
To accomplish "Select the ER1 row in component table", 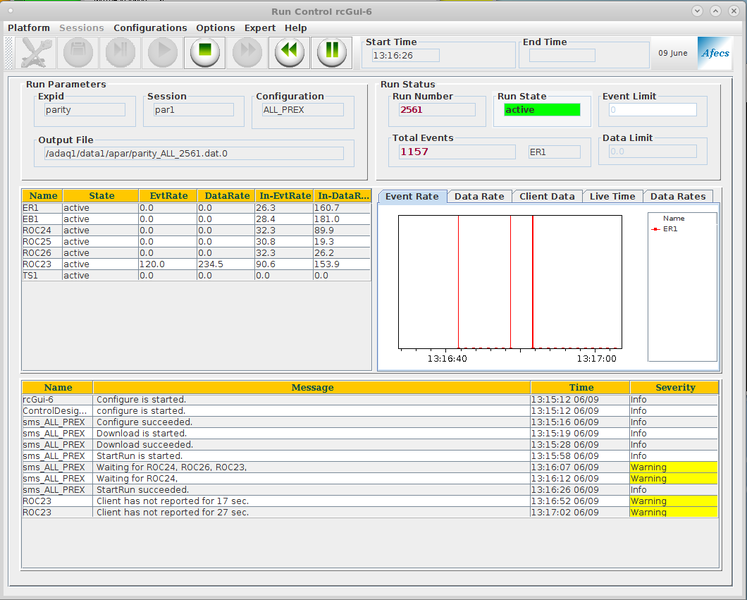I will tap(196, 208).
